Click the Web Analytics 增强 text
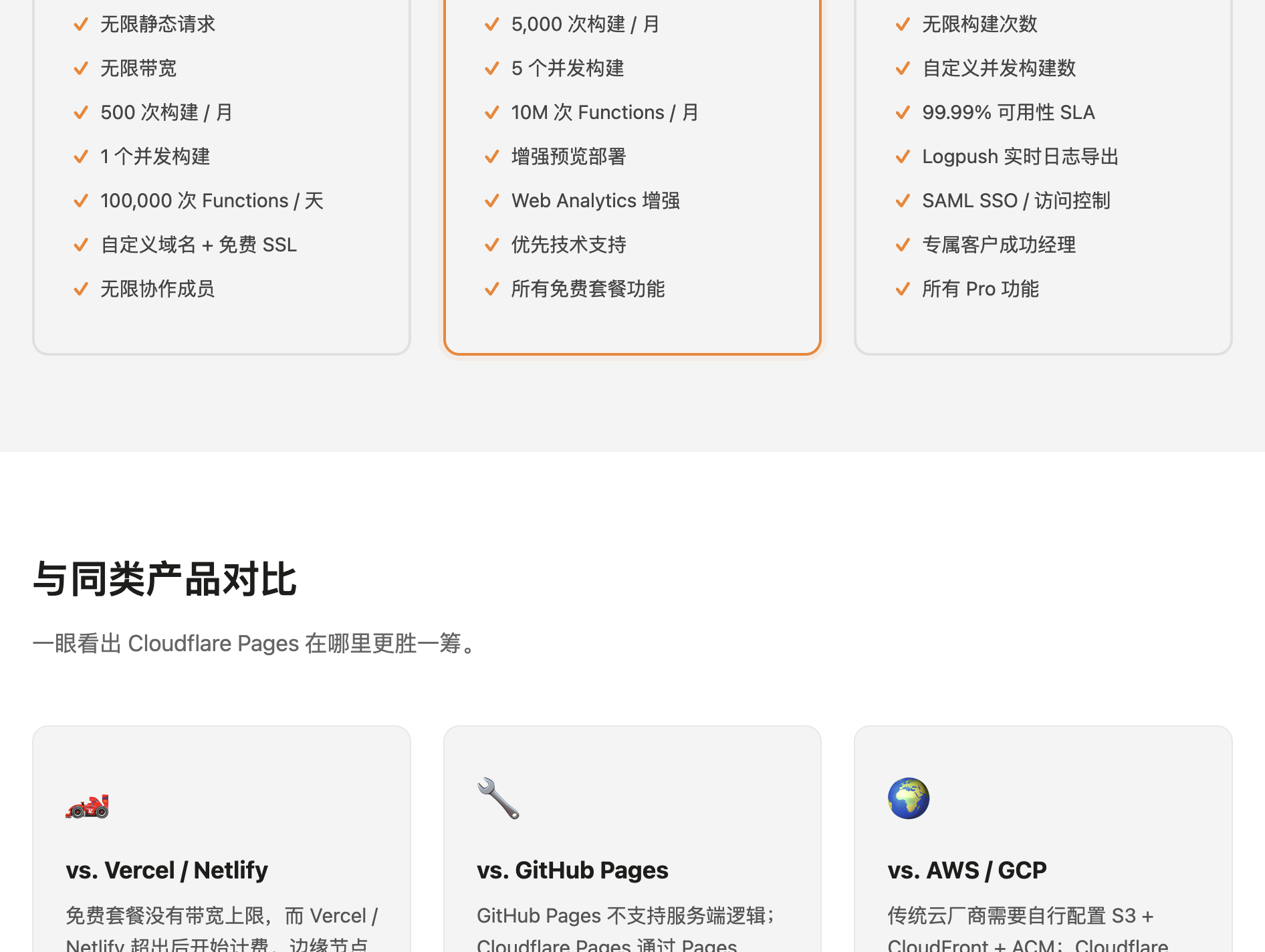1265x952 pixels. click(x=596, y=201)
